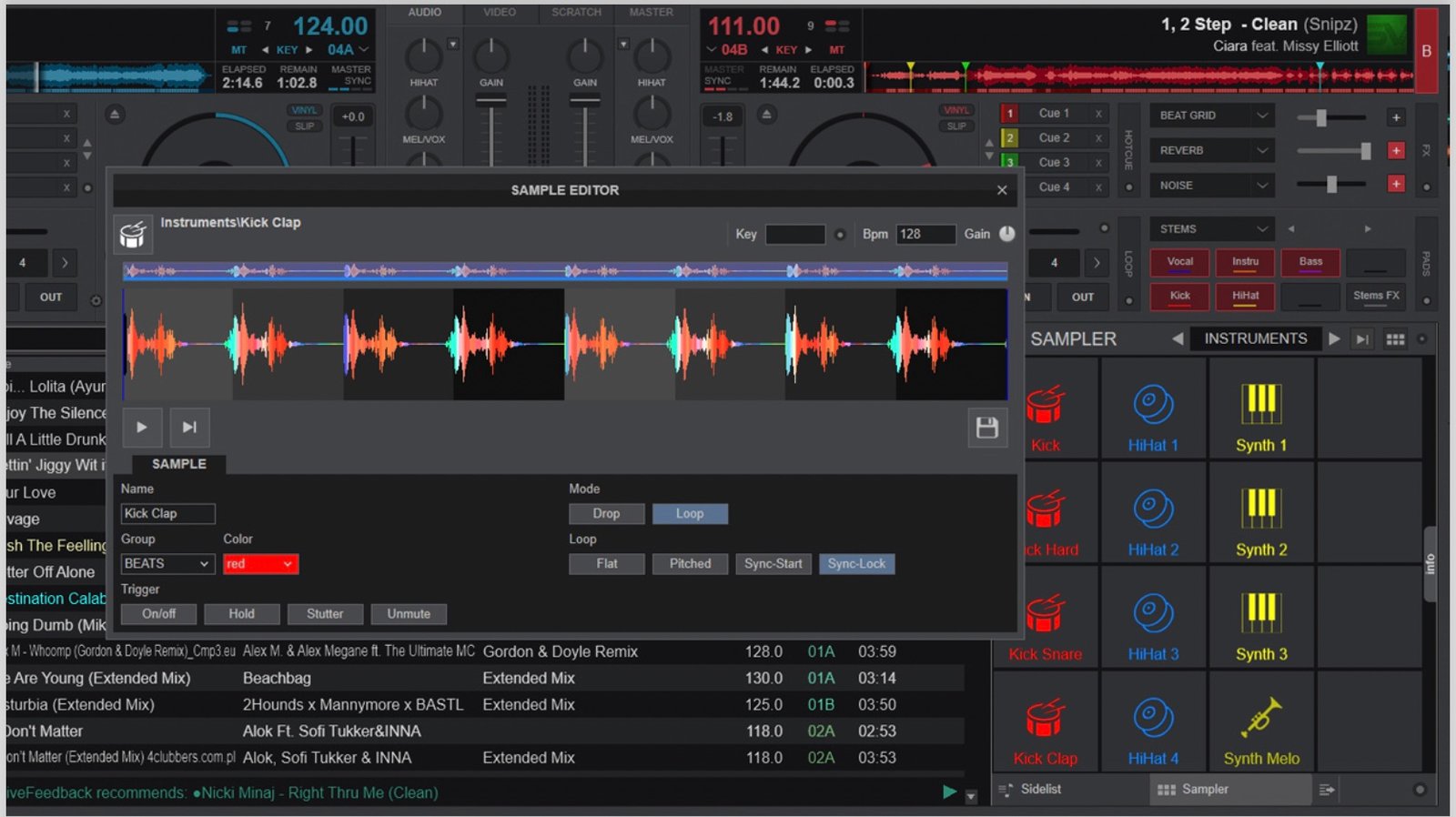The image size is (1456, 817).
Task: Open the REVERB effect dropdown
Action: (1213, 150)
